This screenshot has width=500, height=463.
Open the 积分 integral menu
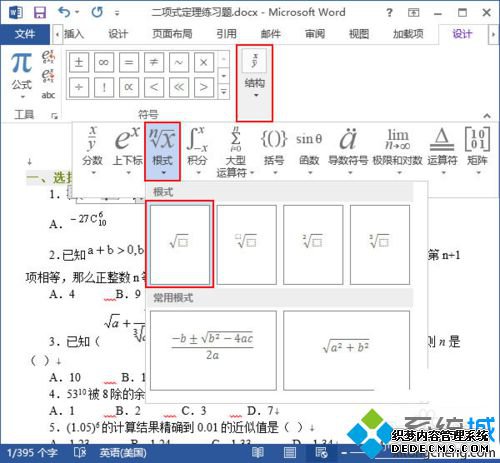197,151
